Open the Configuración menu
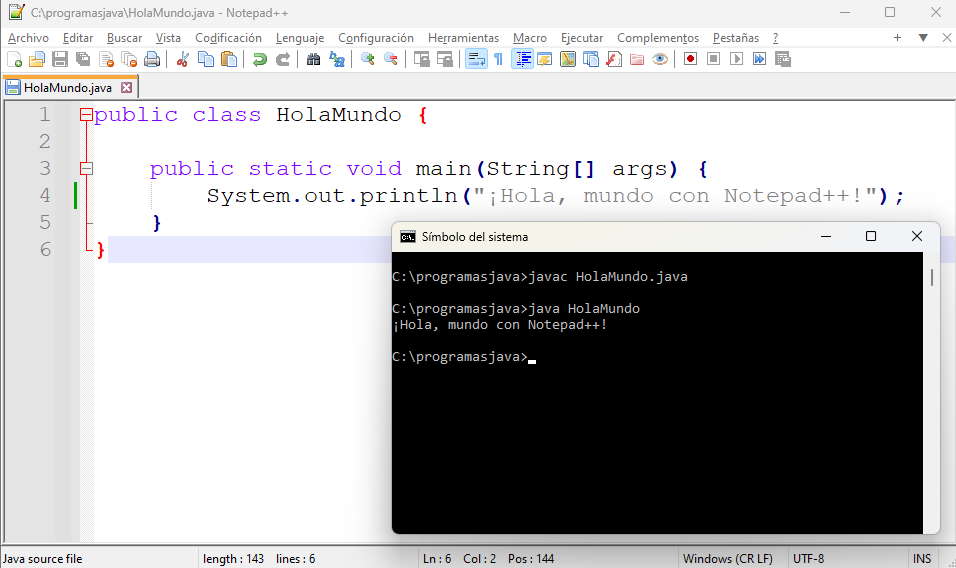Viewport: 956px width, 568px height. coord(376,38)
